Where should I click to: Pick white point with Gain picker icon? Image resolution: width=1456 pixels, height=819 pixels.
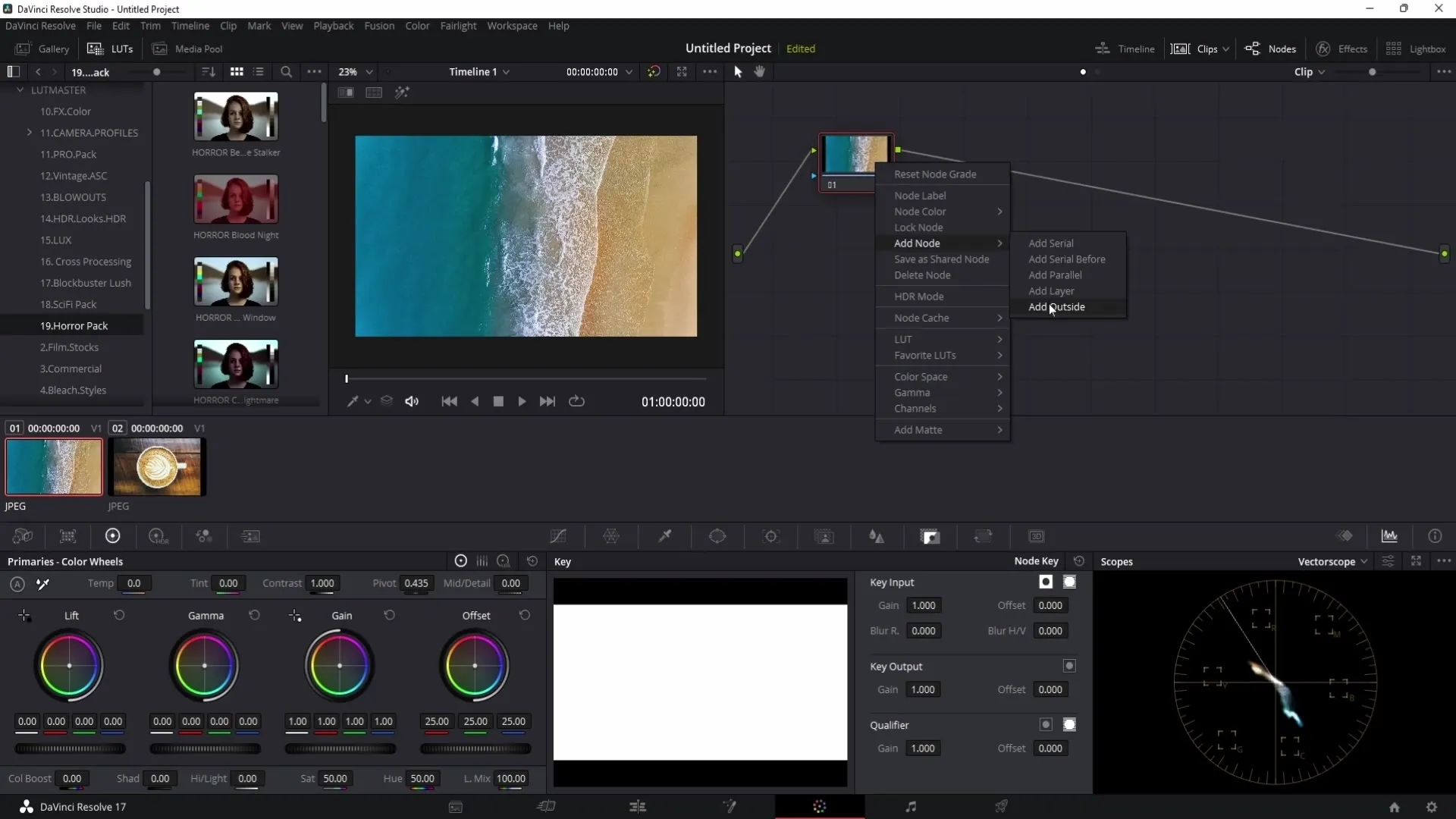click(x=295, y=616)
